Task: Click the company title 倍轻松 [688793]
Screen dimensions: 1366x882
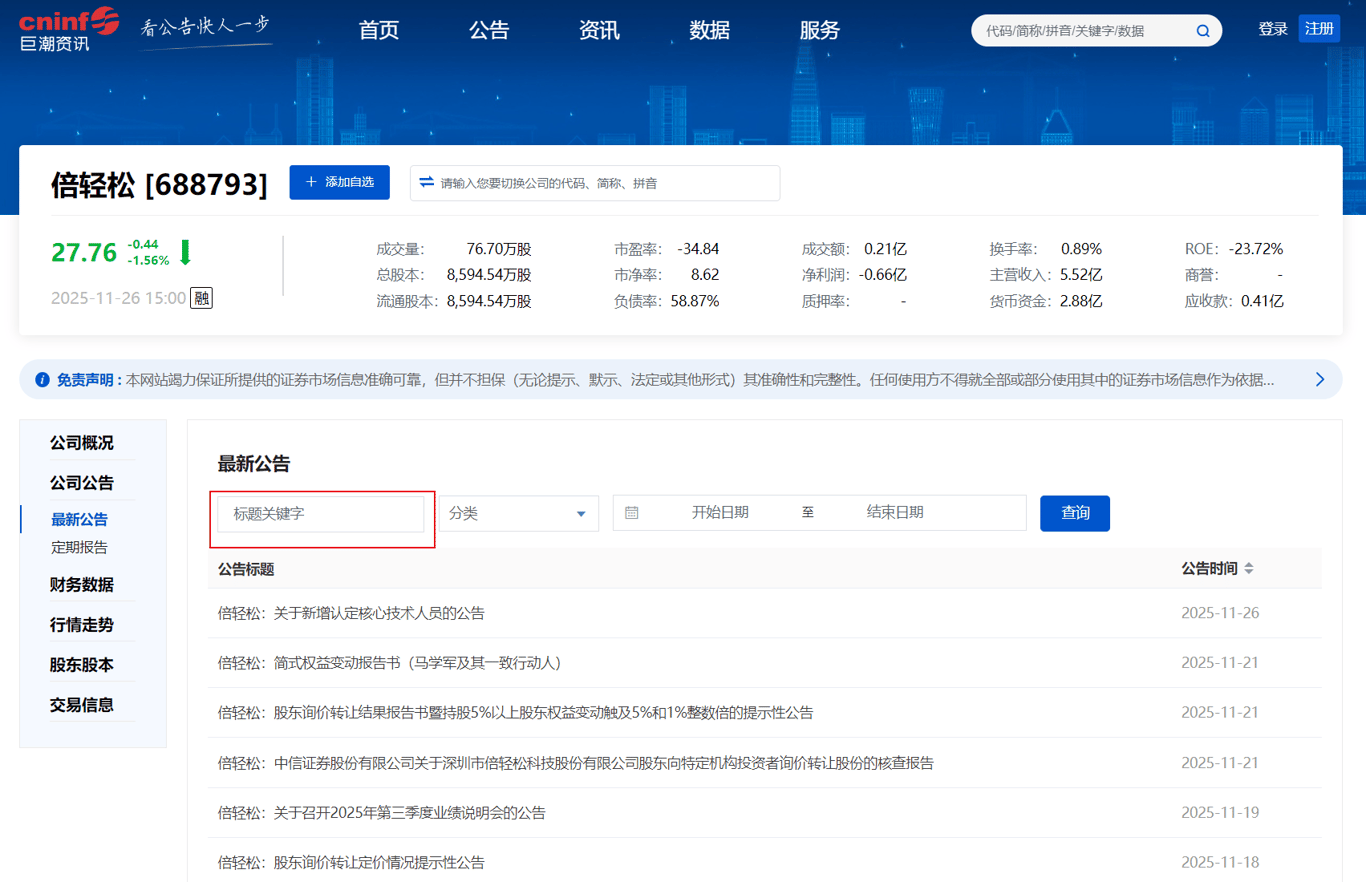Action: point(160,184)
